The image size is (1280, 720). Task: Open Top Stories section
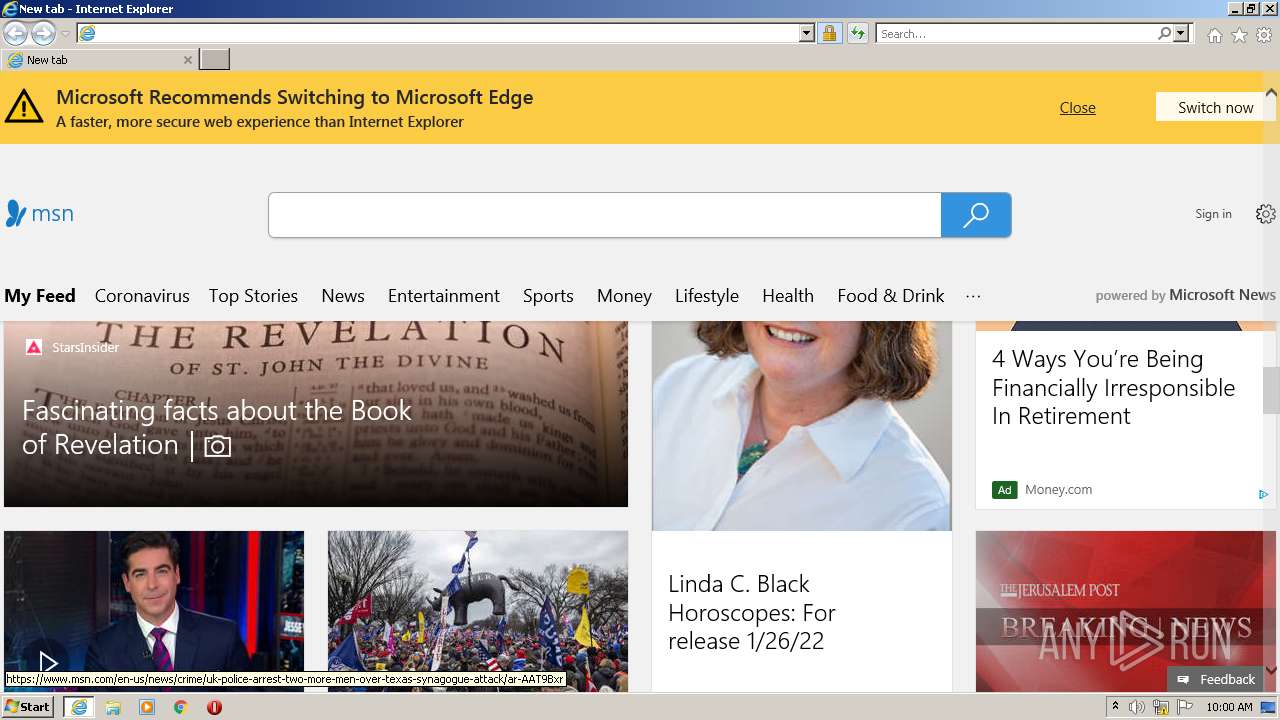[x=253, y=296]
